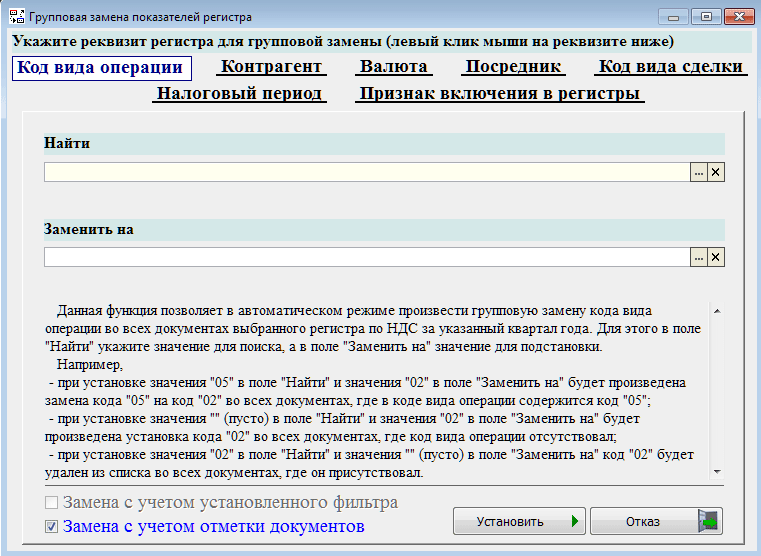761x556 pixels.
Task: Click the 'Установить' button
Action: tap(519, 522)
